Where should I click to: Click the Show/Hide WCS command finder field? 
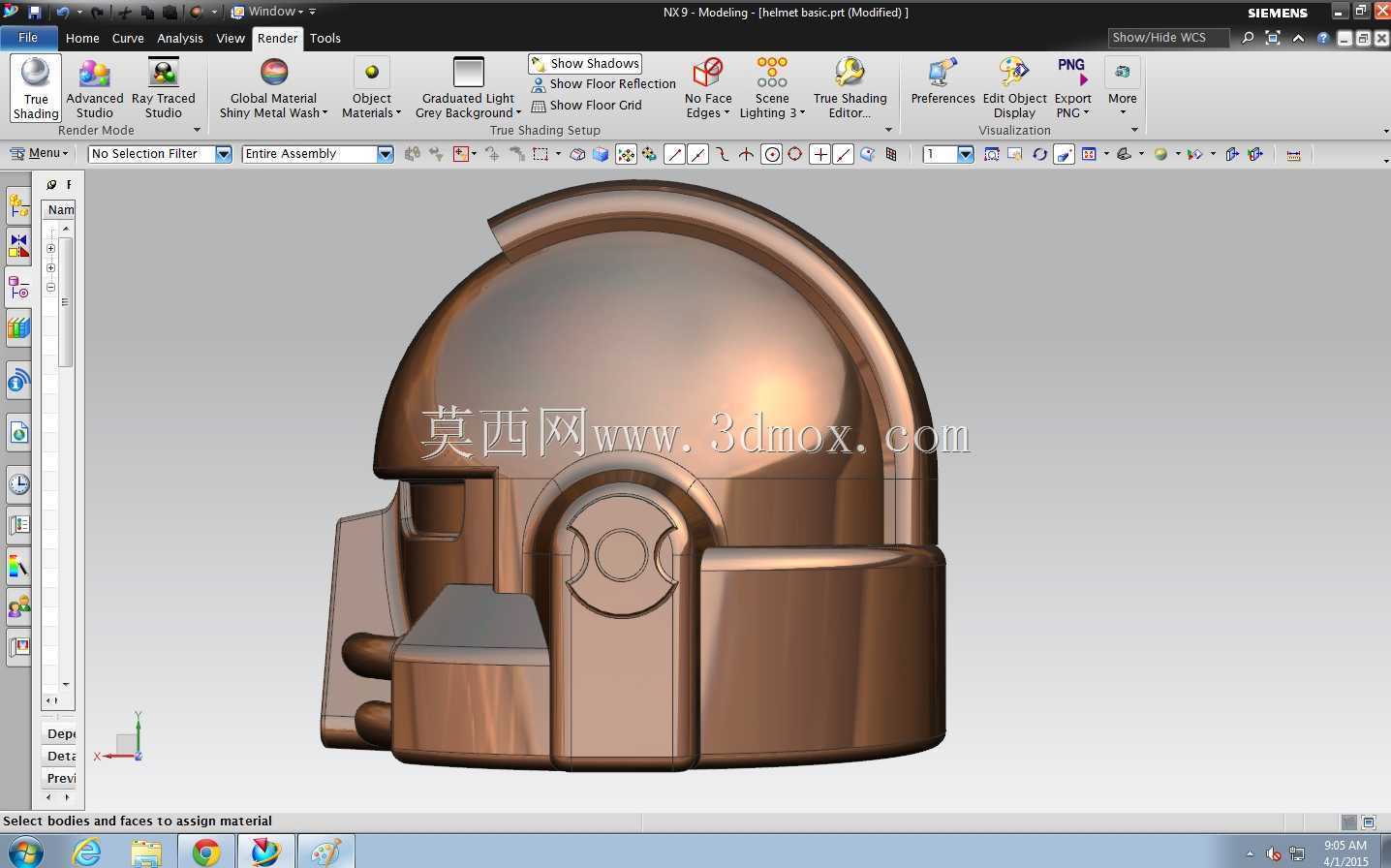(1167, 38)
